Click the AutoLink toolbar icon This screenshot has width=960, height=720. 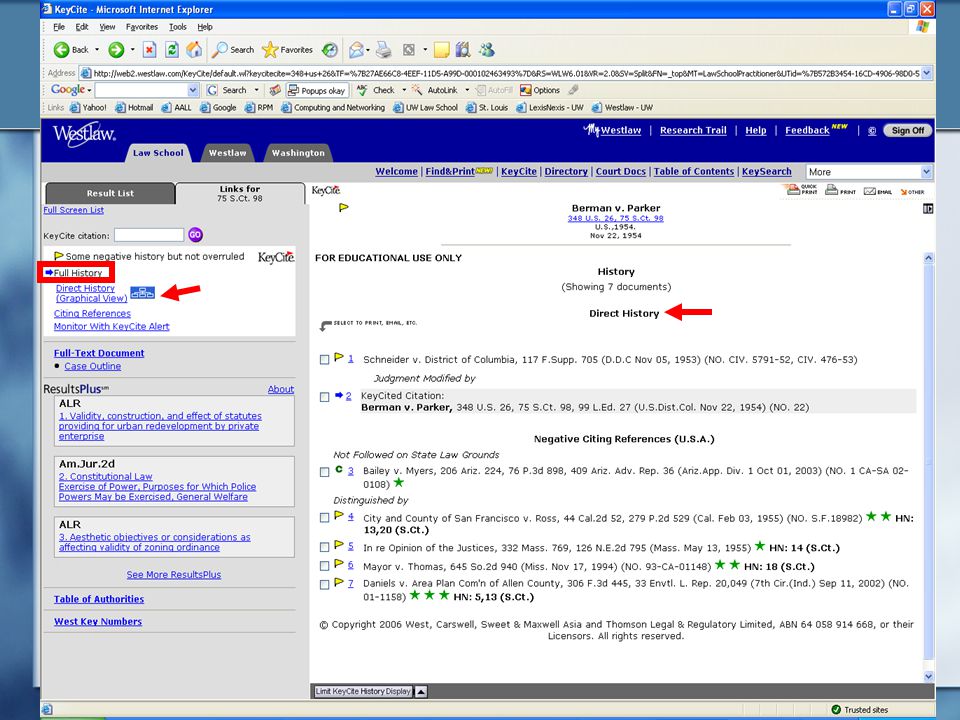coord(435,91)
